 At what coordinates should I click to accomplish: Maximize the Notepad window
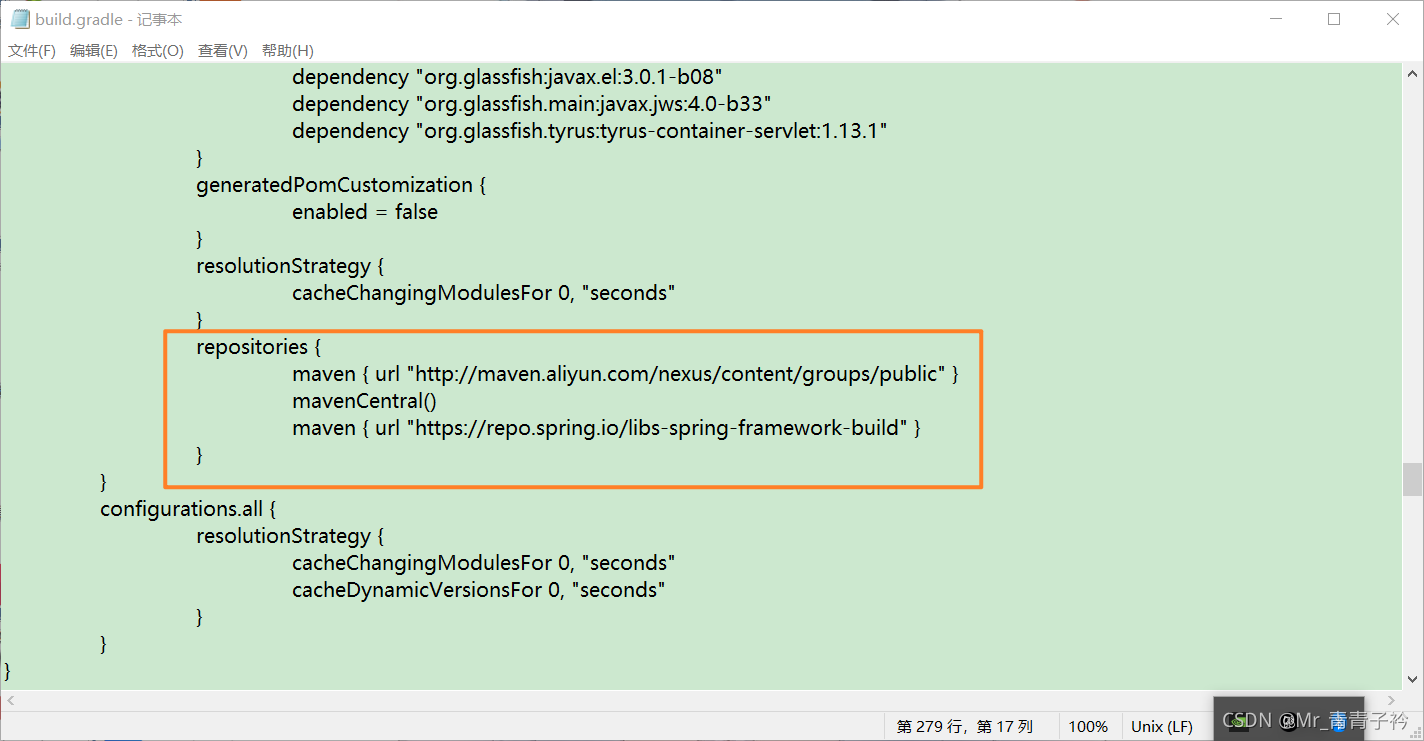(x=1334, y=19)
